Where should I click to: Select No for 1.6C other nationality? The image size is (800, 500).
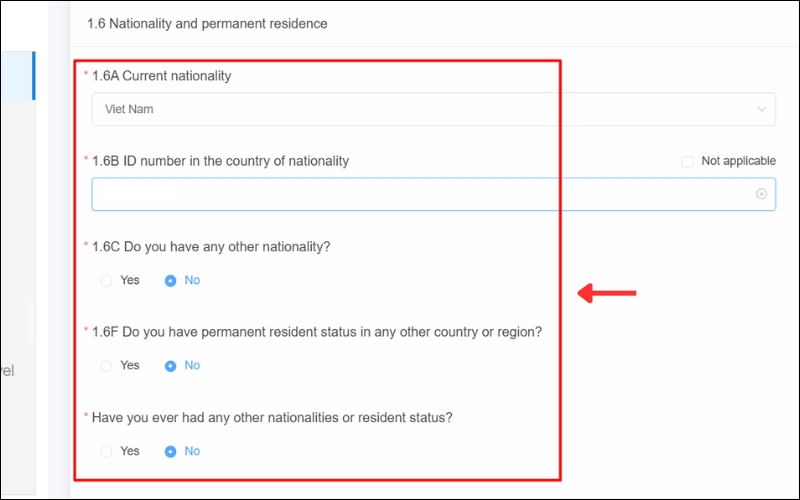pyautogui.click(x=170, y=281)
